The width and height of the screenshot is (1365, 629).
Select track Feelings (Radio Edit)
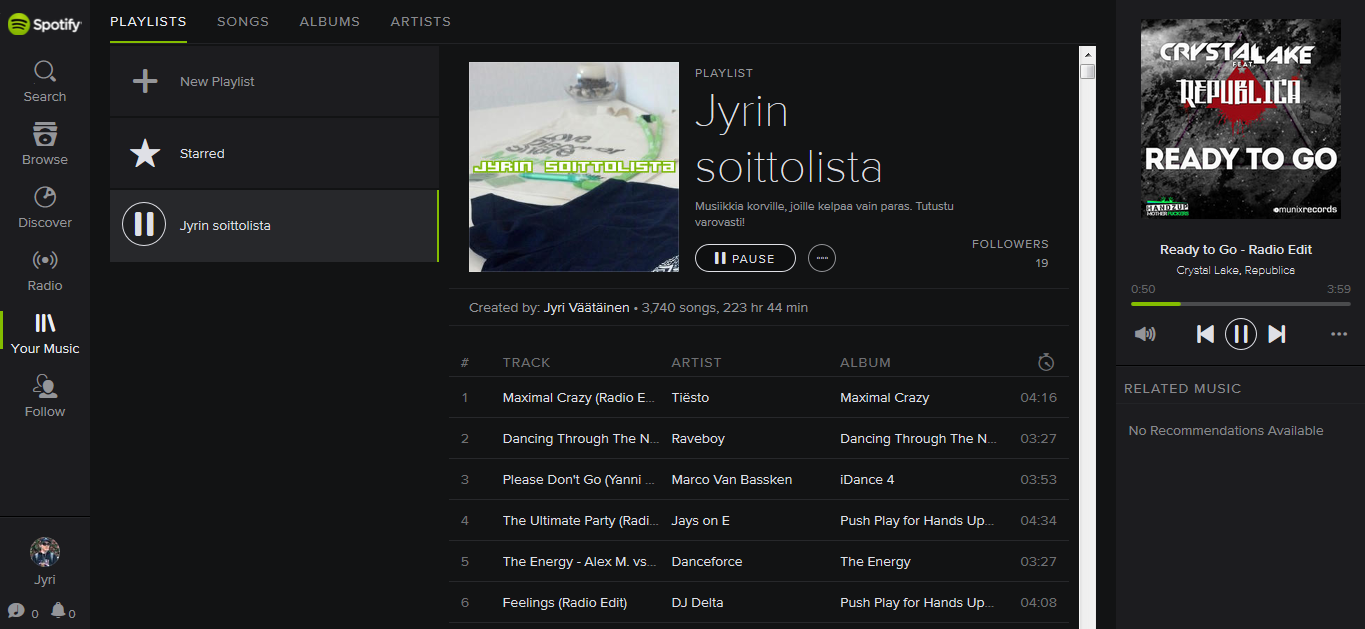pyautogui.click(x=565, y=602)
